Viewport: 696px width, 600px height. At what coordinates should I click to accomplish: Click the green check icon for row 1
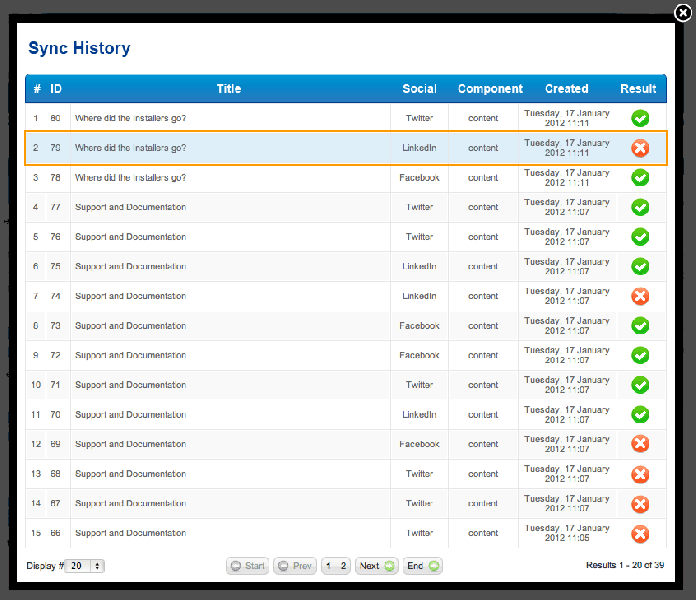click(640, 118)
